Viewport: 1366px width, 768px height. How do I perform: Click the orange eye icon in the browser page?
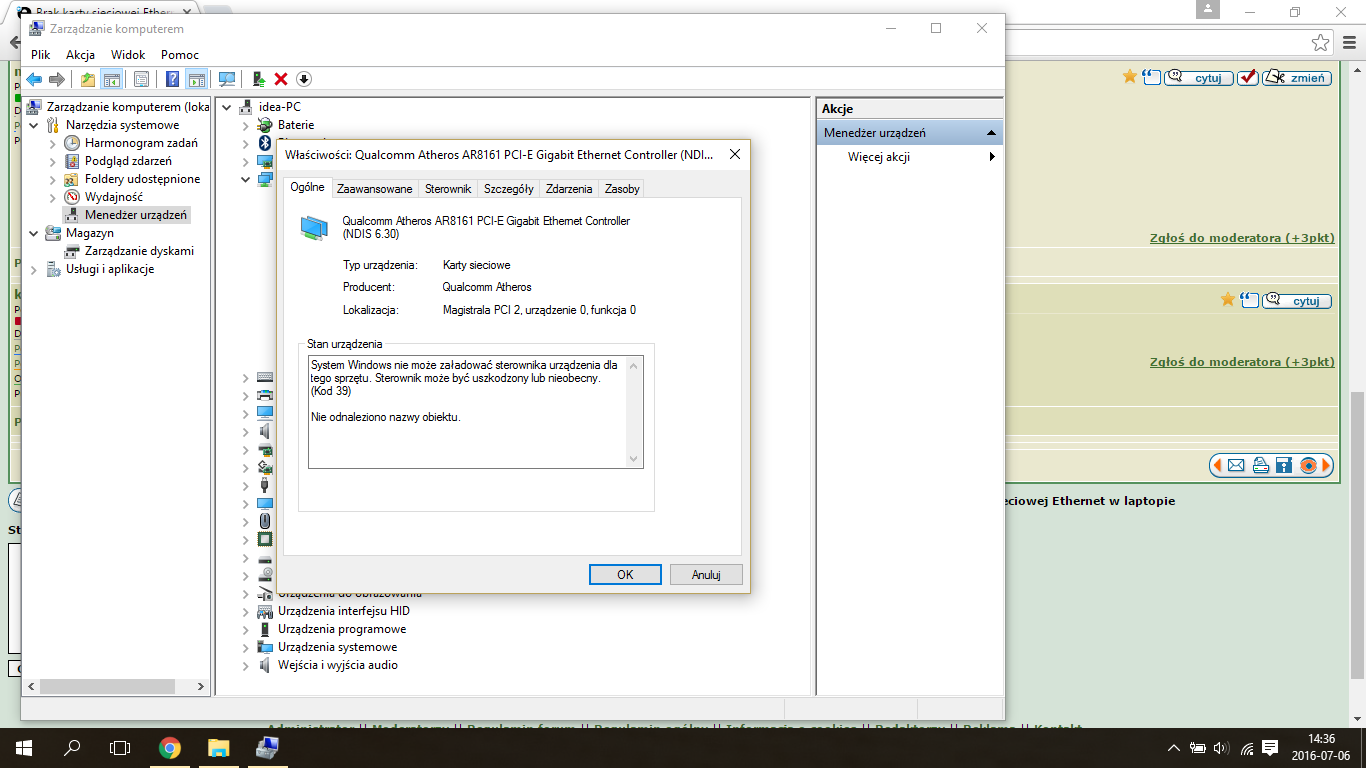1307,465
